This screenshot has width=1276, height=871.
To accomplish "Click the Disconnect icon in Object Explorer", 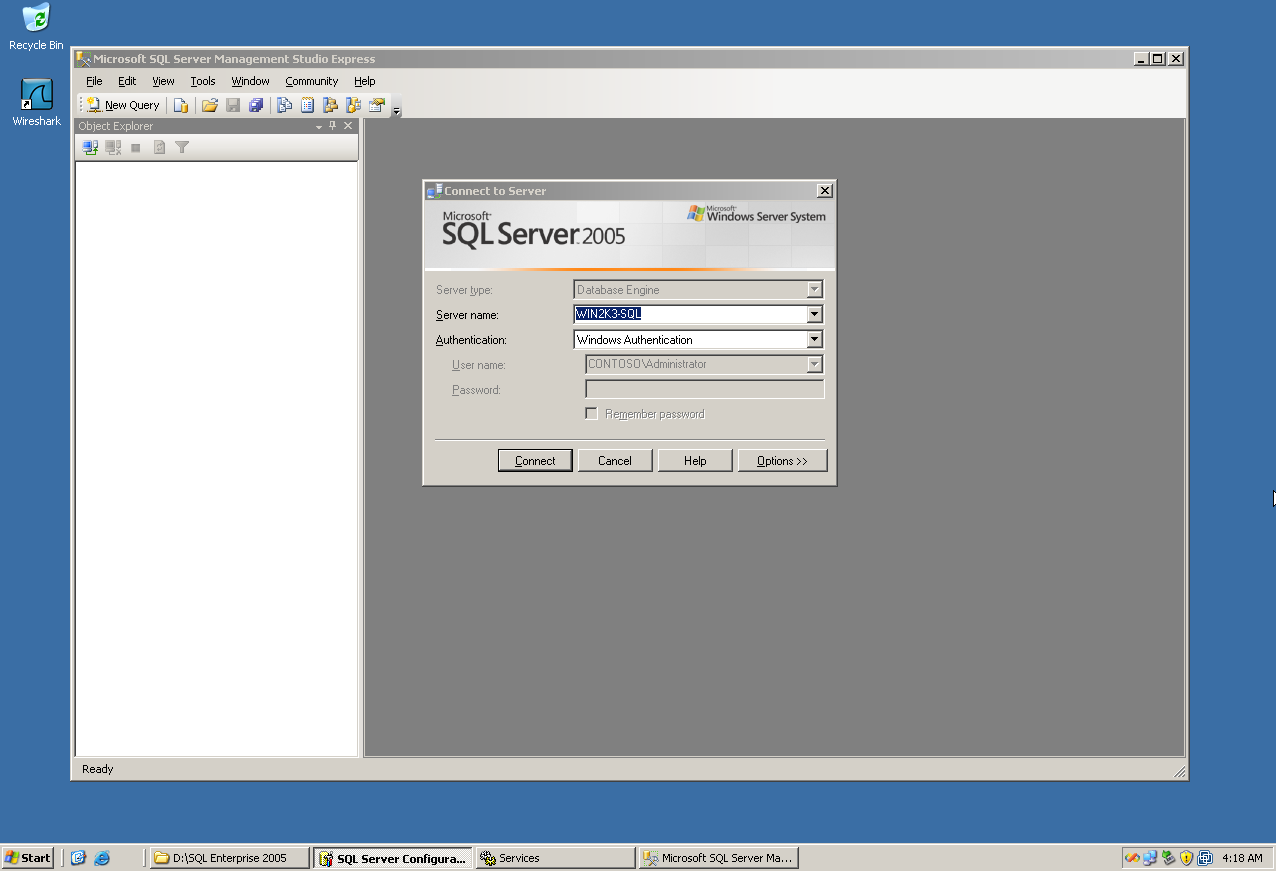I will (112, 147).
